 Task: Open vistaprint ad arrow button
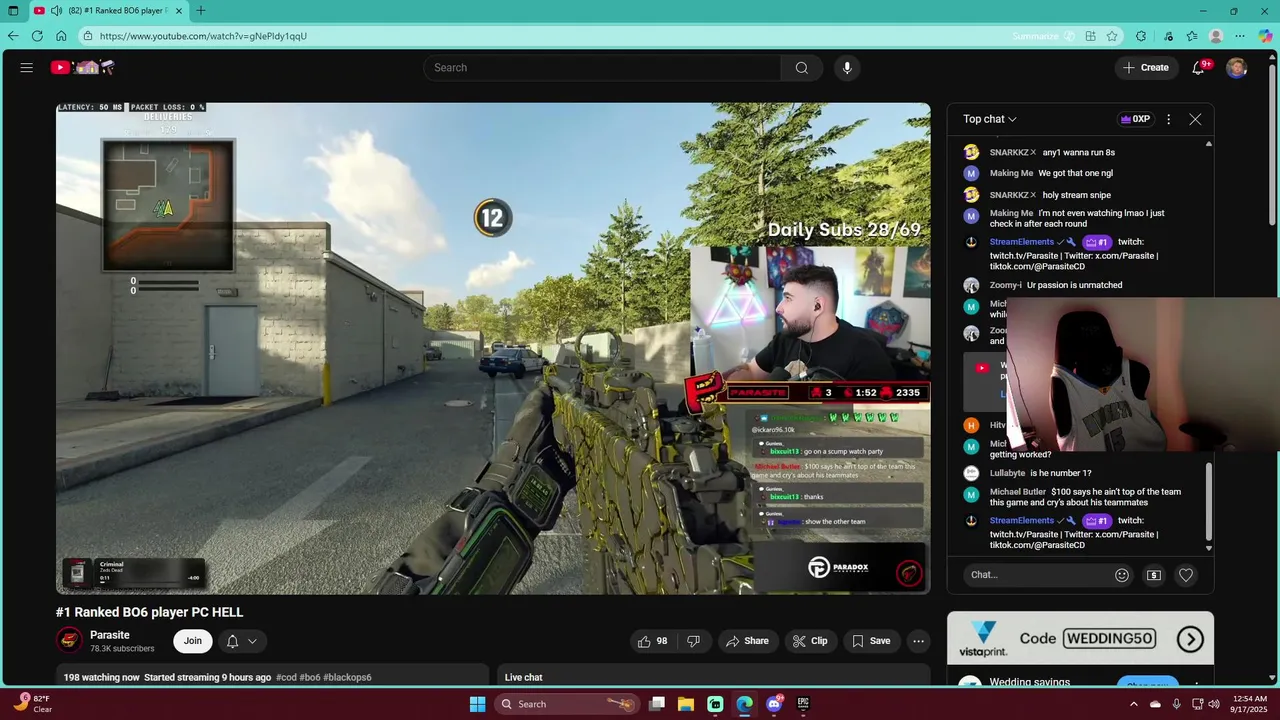click(1190, 639)
